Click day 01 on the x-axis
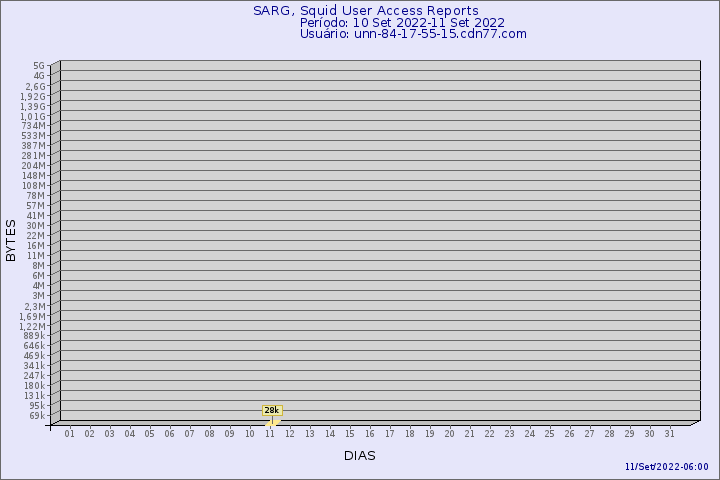 69,434
